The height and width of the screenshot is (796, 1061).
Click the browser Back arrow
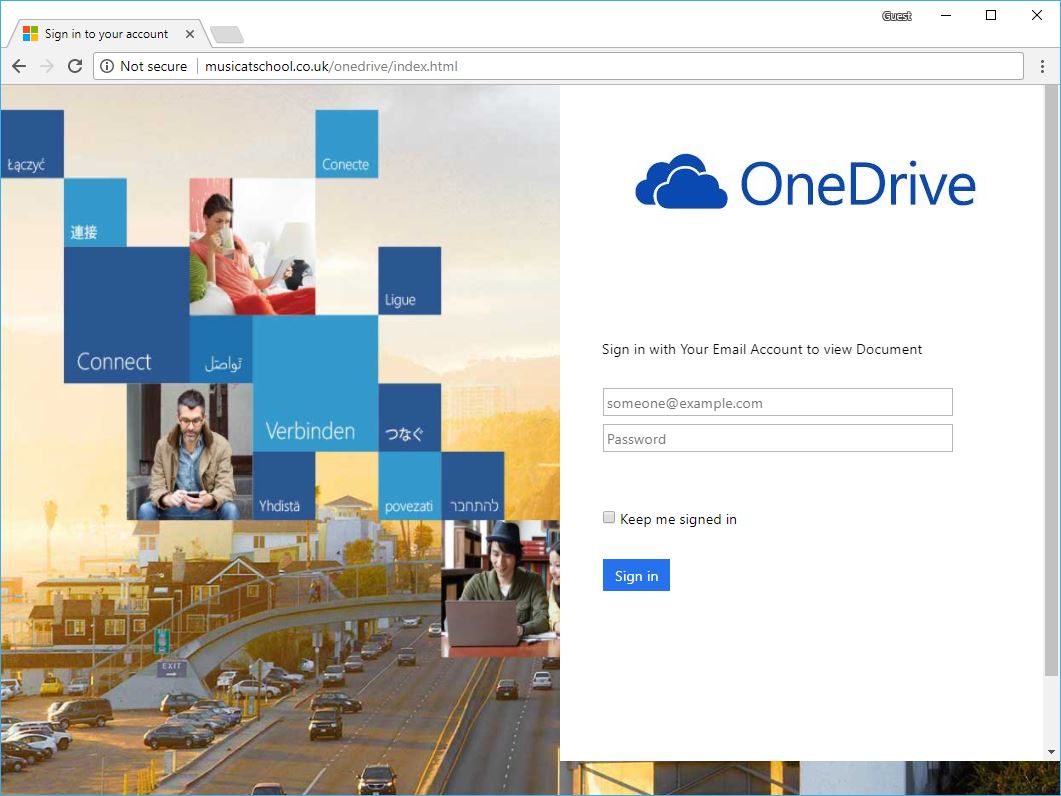tap(19, 66)
